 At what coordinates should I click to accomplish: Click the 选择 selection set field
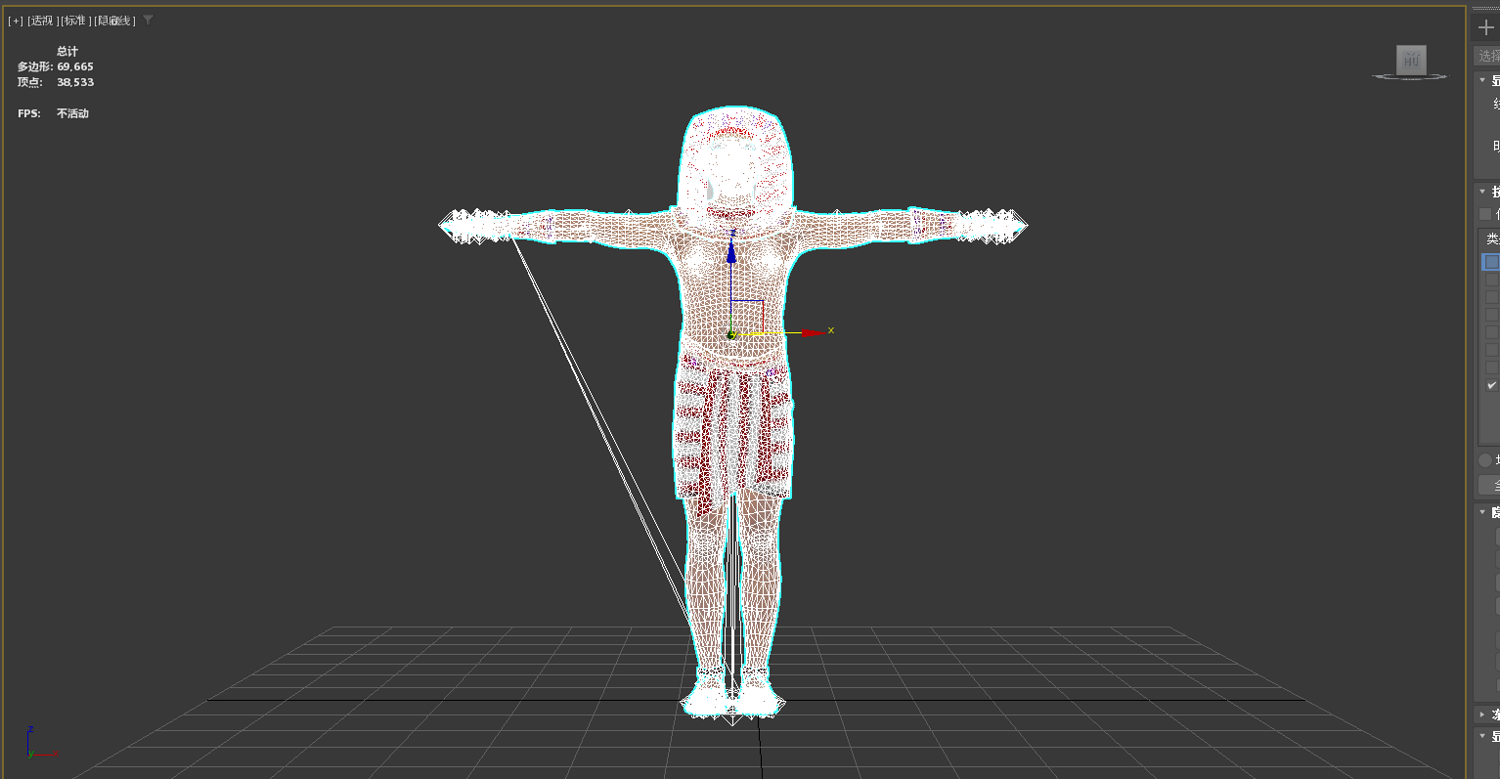1487,56
